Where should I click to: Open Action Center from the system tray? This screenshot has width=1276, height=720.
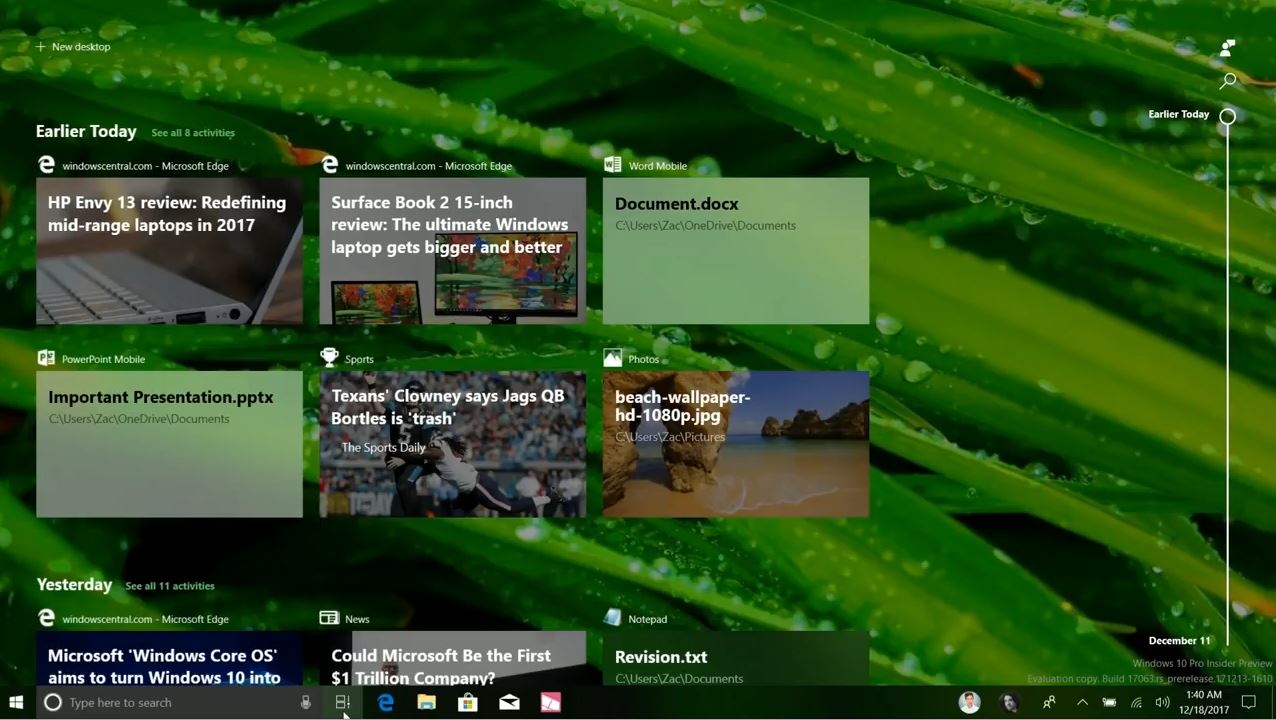1248,702
